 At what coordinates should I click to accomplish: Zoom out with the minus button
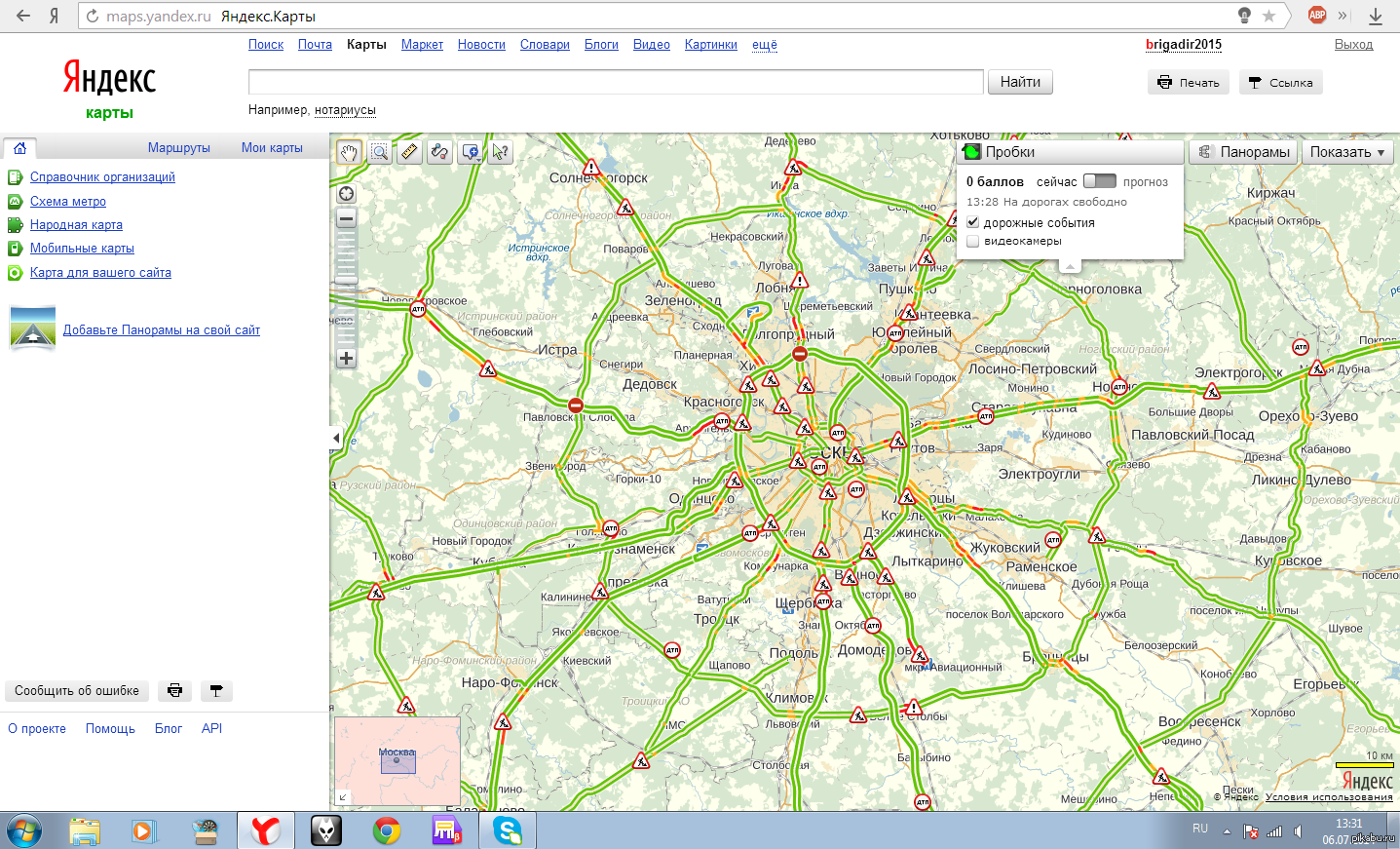[x=346, y=219]
